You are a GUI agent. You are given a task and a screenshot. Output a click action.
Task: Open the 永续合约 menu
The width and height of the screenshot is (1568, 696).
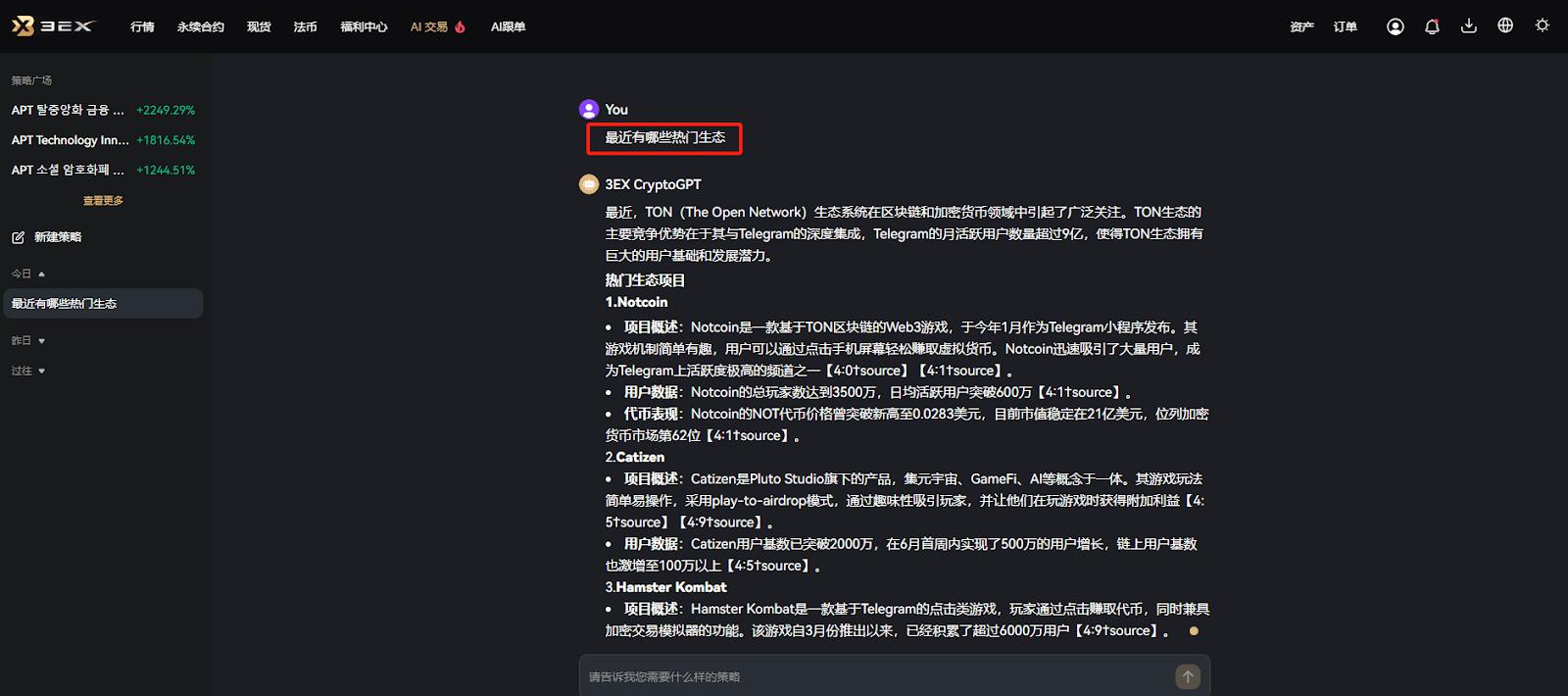pos(201,26)
